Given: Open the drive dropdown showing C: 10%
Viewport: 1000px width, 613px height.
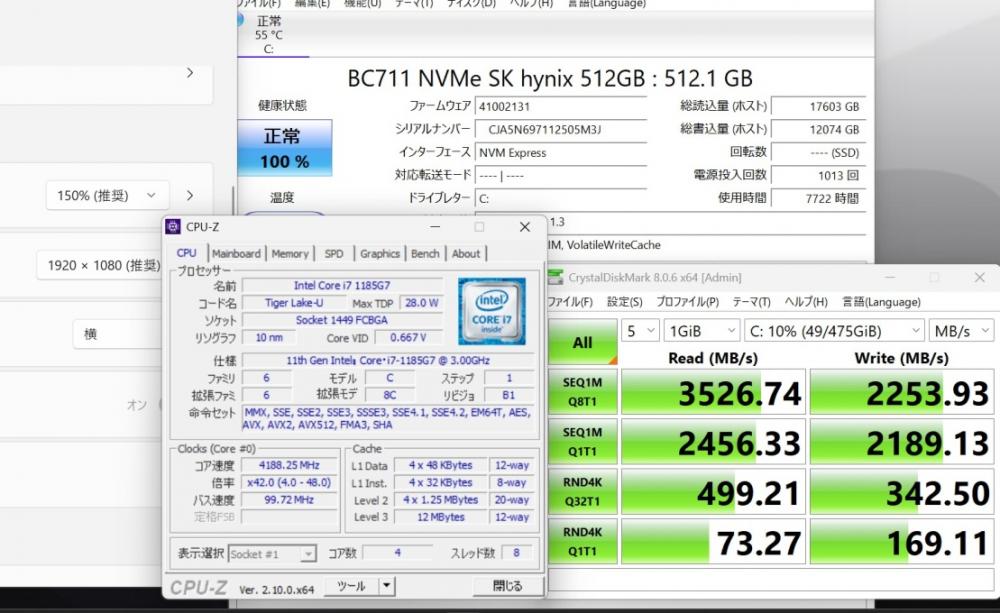Looking at the screenshot, I should pos(834,331).
